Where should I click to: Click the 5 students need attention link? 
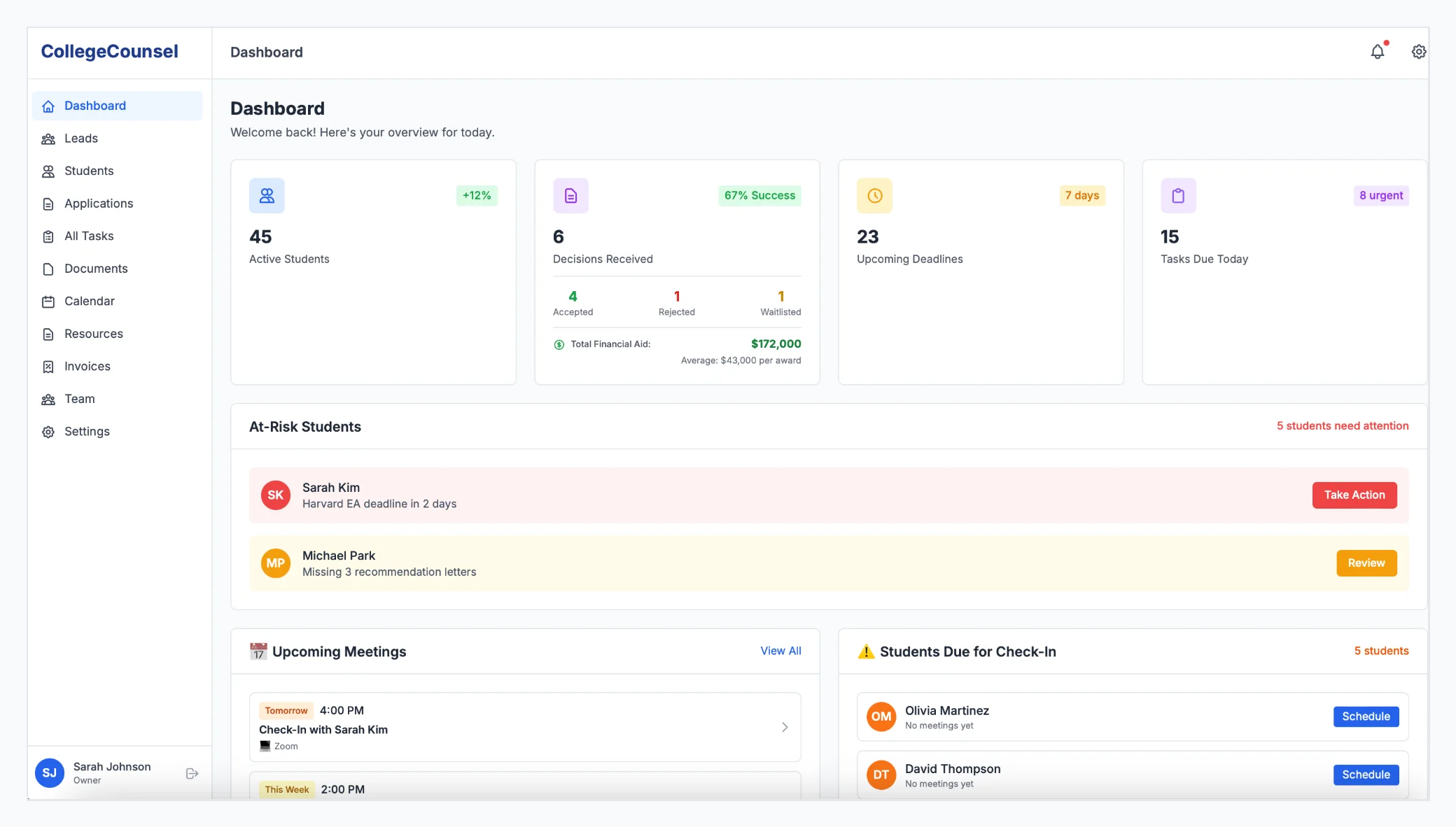pos(1342,425)
